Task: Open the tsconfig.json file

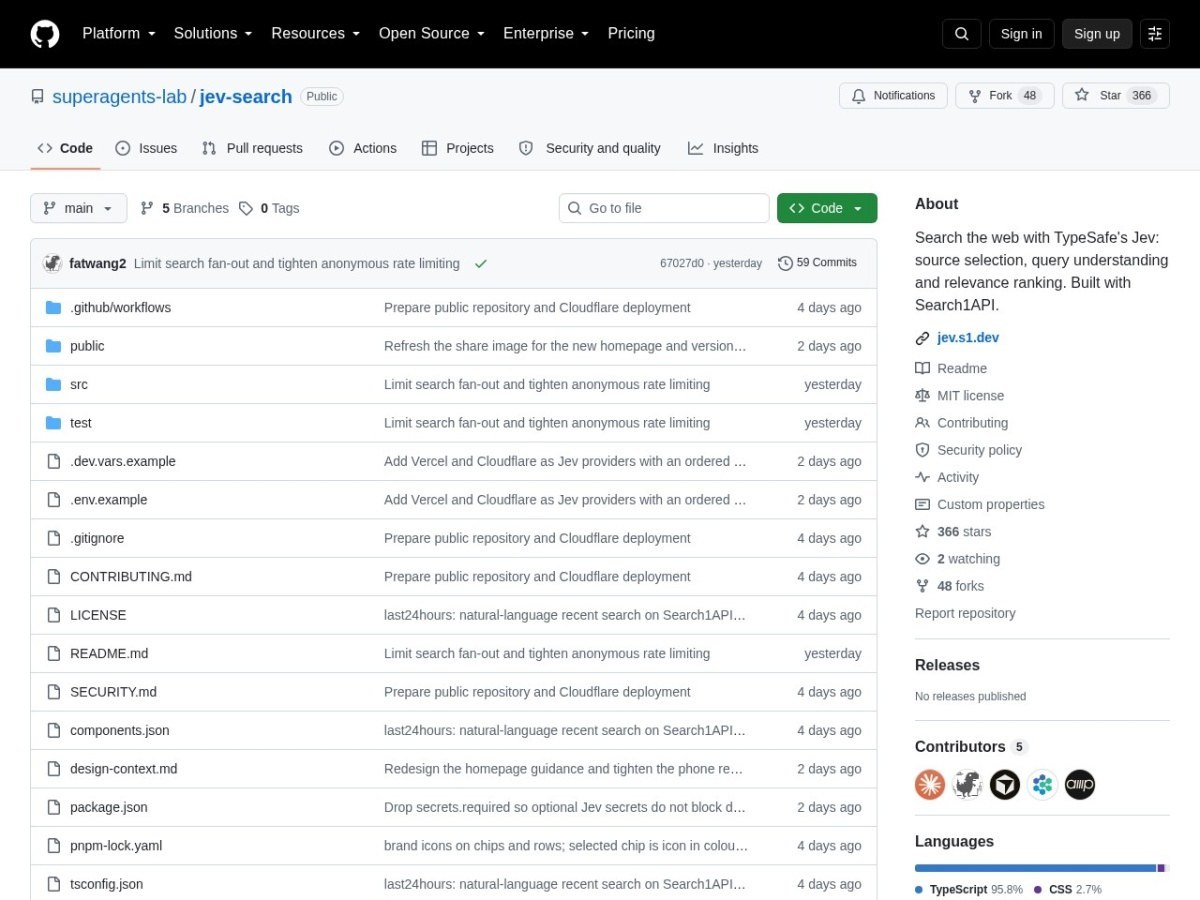Action: (x=106, y=884)
